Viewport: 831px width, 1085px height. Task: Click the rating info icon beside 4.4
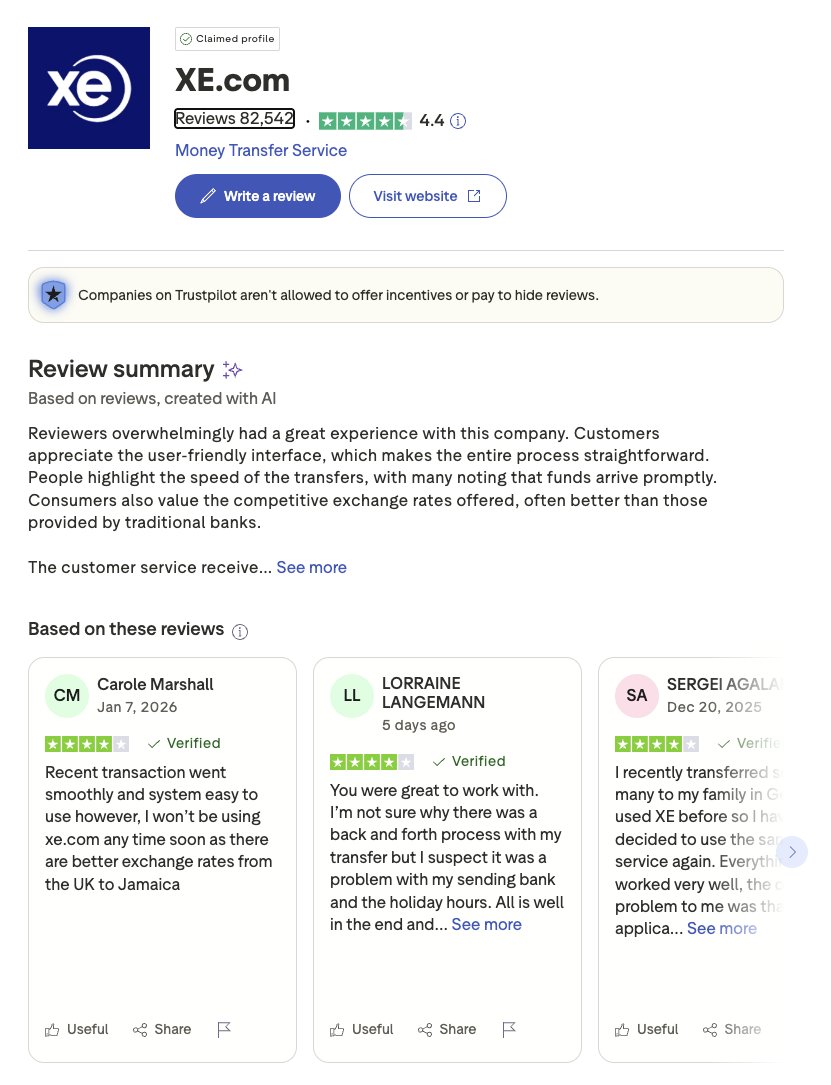tap(458, 121)
